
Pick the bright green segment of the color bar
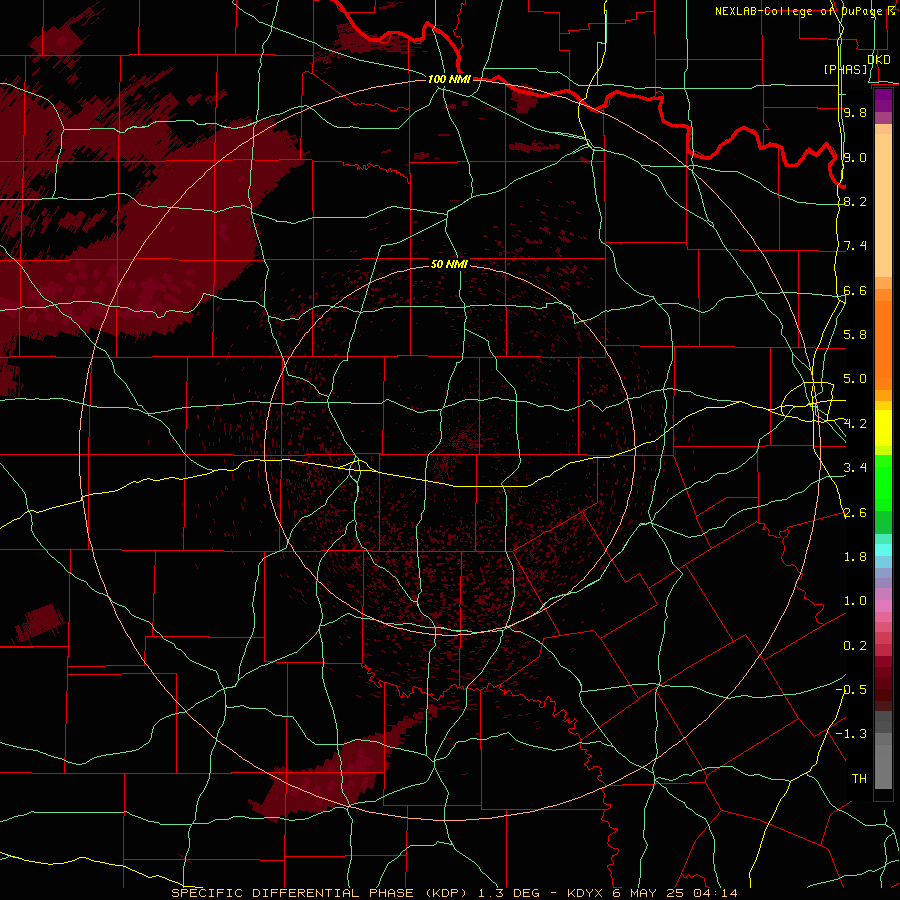click(883, 483)
